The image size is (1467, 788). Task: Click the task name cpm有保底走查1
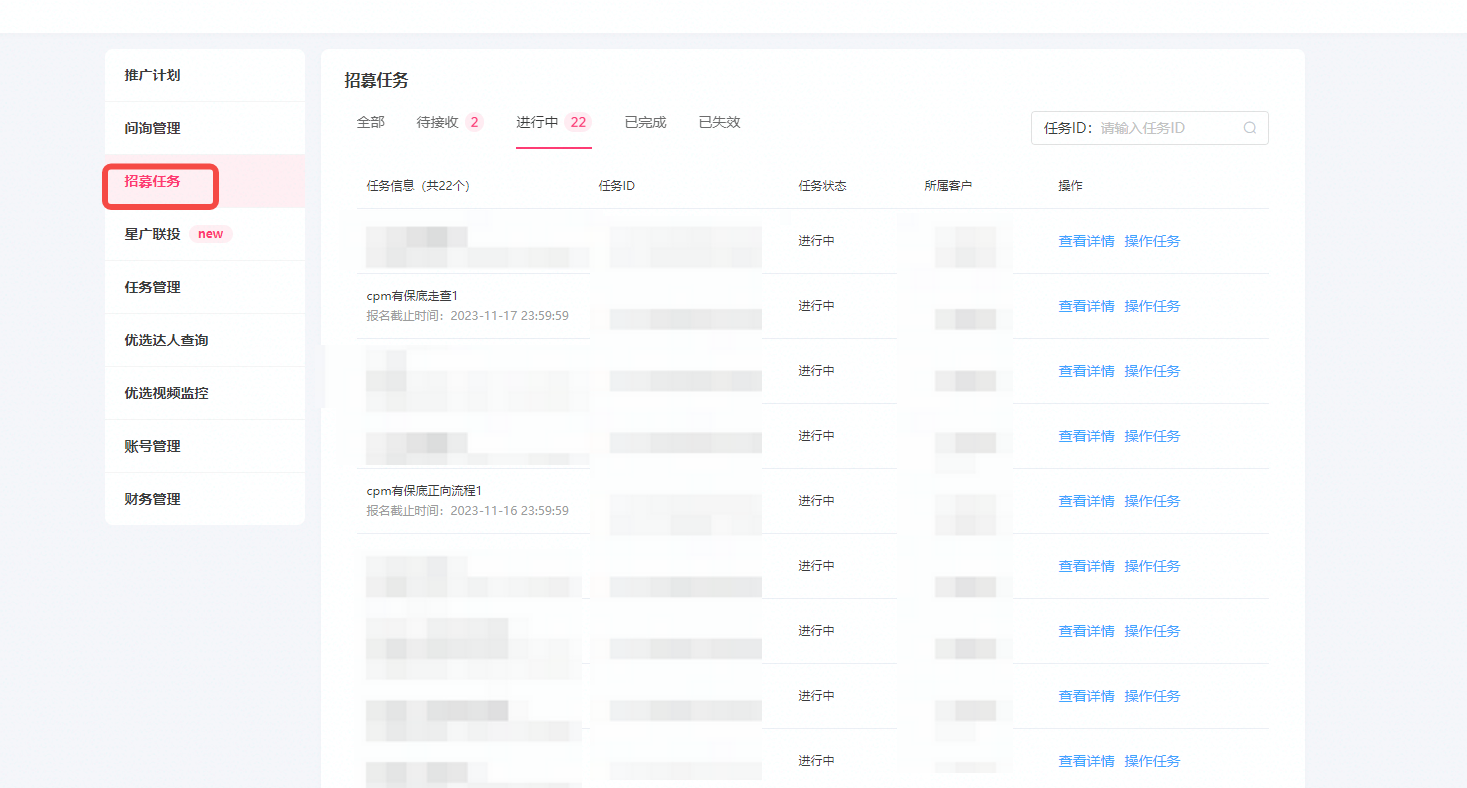pyautogui.click(x=412, y=296)
